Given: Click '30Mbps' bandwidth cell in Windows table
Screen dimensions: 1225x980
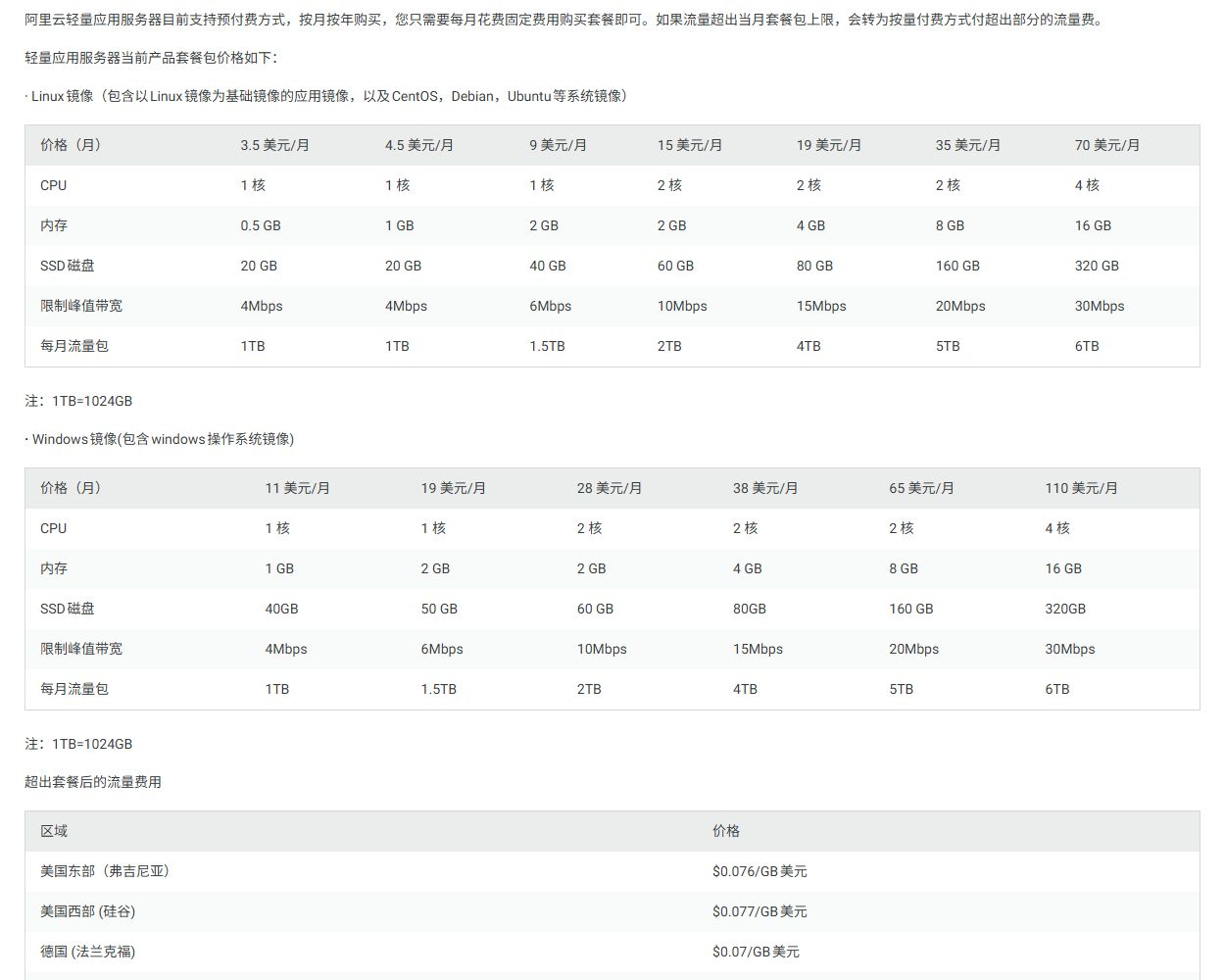Looking at the screenshot, I should (1070, 649).
